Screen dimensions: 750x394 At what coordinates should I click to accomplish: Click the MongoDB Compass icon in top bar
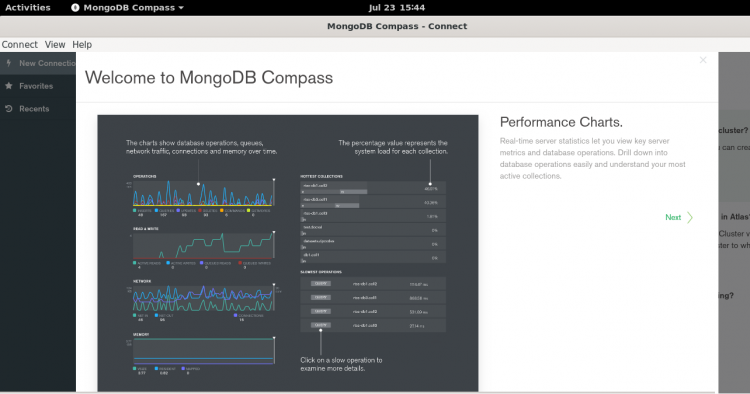click(x=75, y=8)
